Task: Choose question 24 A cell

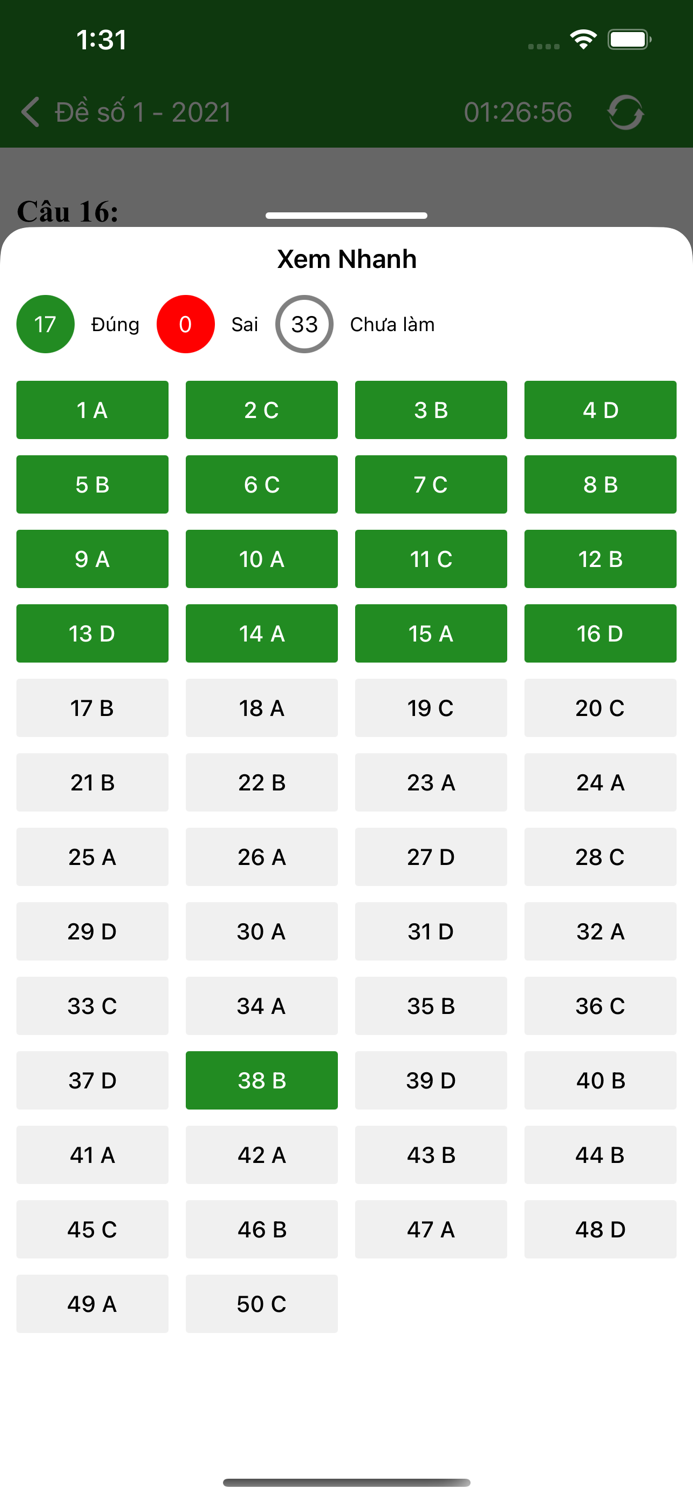Action: tap(600, 782)
